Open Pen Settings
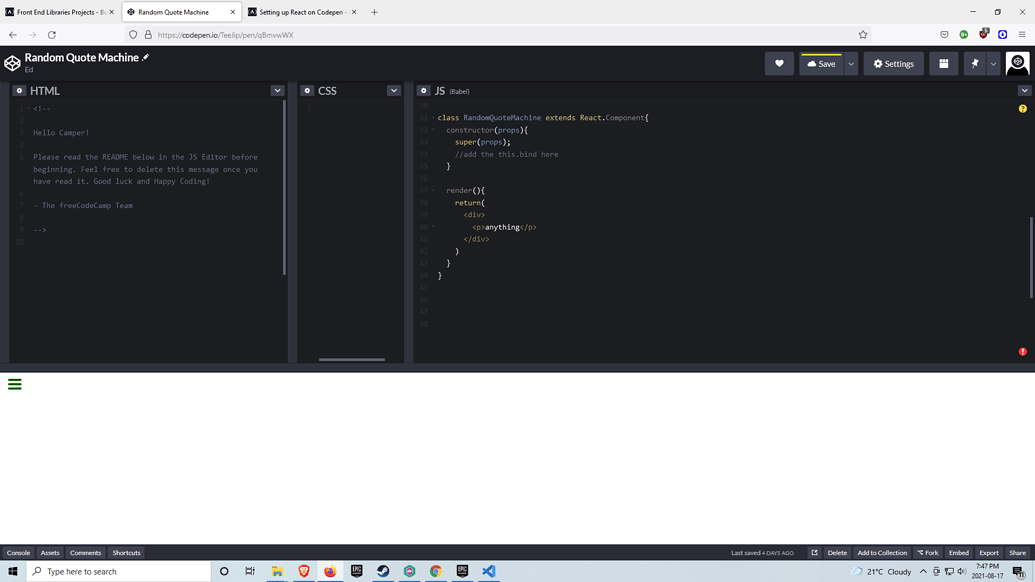Screen dimensions: 1035x582 click(x=893, y=63)
